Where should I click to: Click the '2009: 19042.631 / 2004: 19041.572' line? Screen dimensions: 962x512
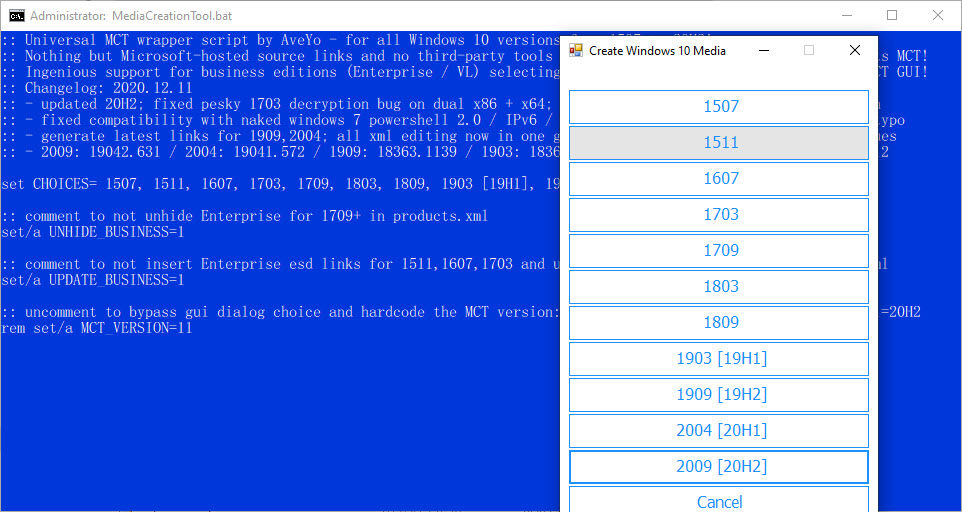(281, 152)
